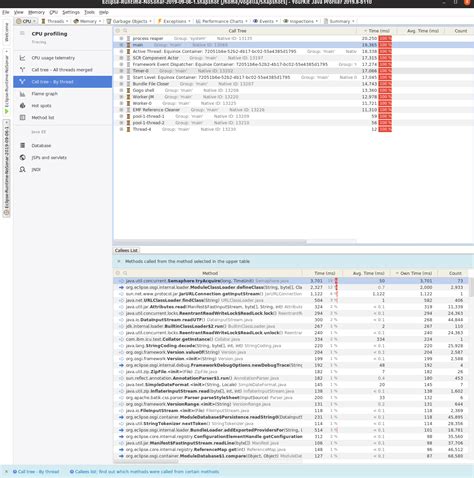Viewport: 474px width, 478px height.
Task: Select the JarURLConnection getInputStream row
Action: [290, 294]
